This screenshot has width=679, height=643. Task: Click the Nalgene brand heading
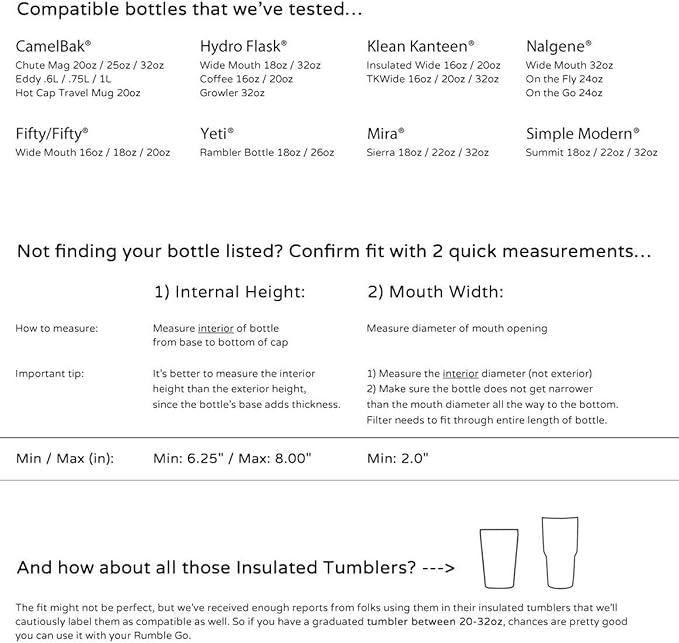(x=559, y=46)
